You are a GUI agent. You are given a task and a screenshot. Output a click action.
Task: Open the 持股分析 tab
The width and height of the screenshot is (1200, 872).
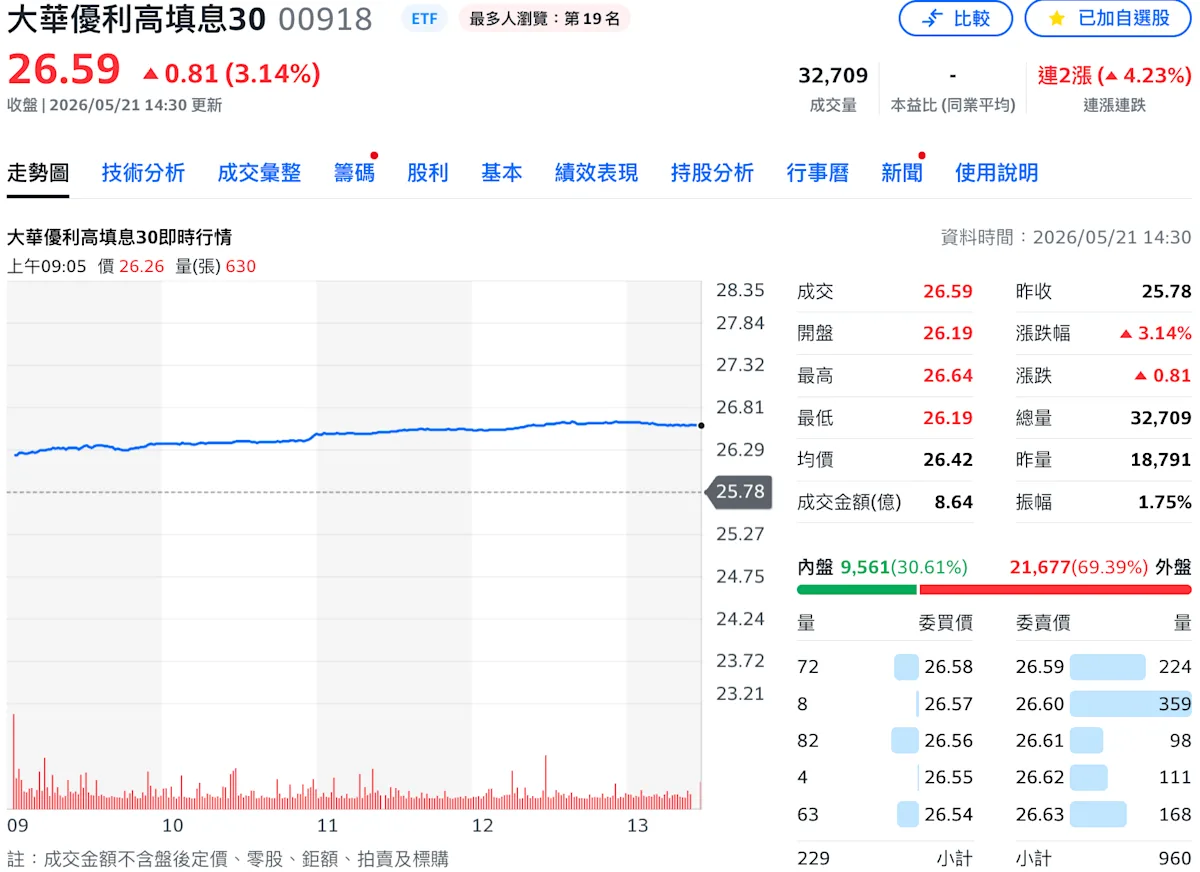pyautogui.click(x=712, y=173)
